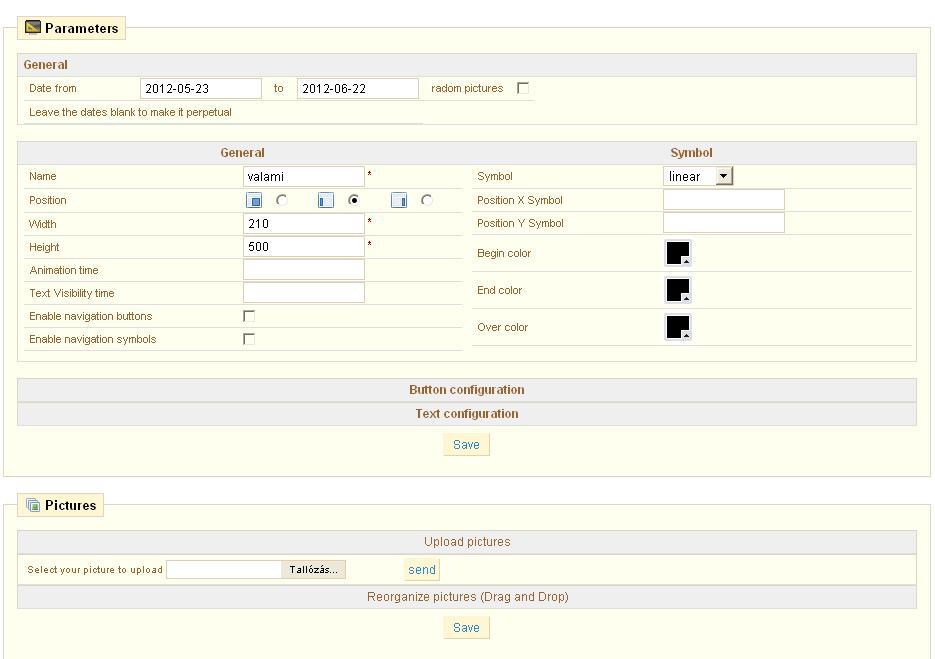Screen dimensions: 935x659
Task: Open the Begin color swatch picker
Action: point(678,253)
